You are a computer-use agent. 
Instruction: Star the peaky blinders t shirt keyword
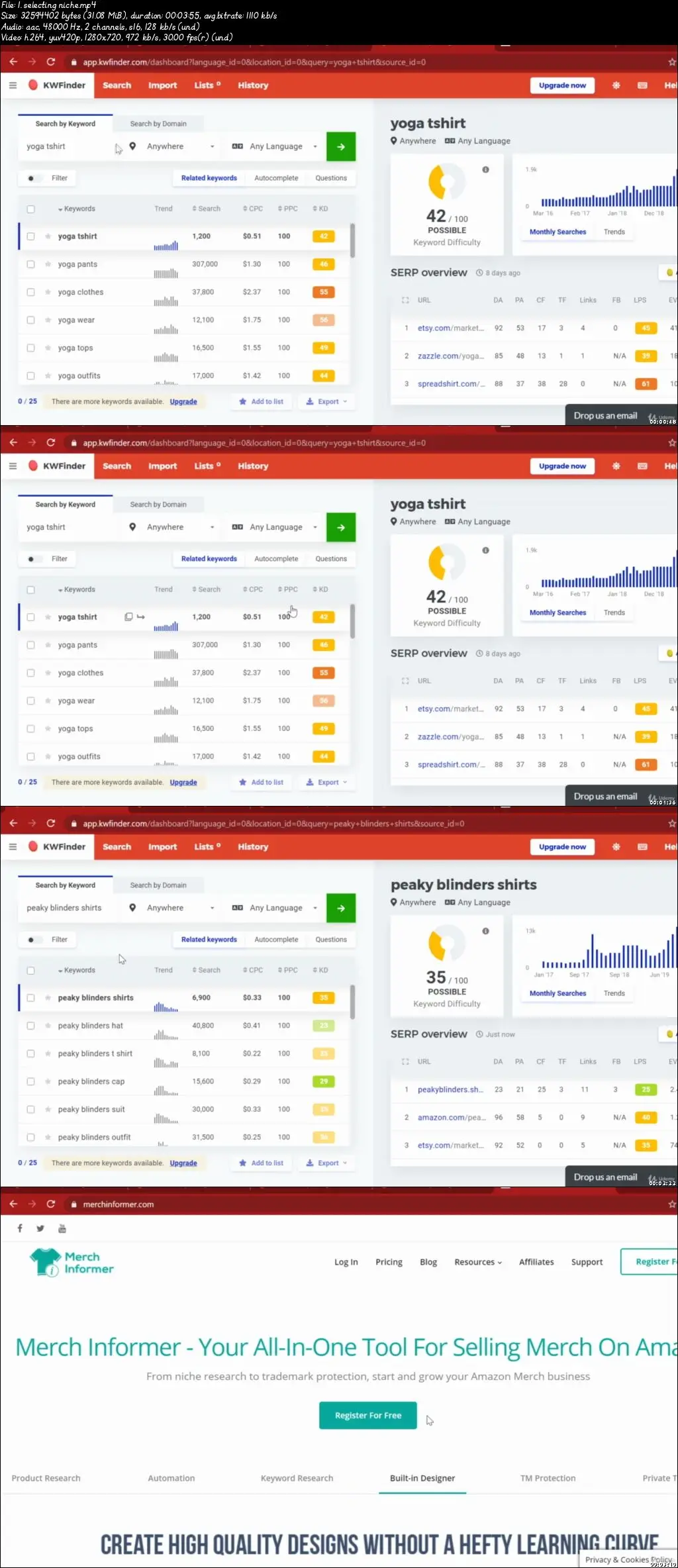pos(48,1053)
